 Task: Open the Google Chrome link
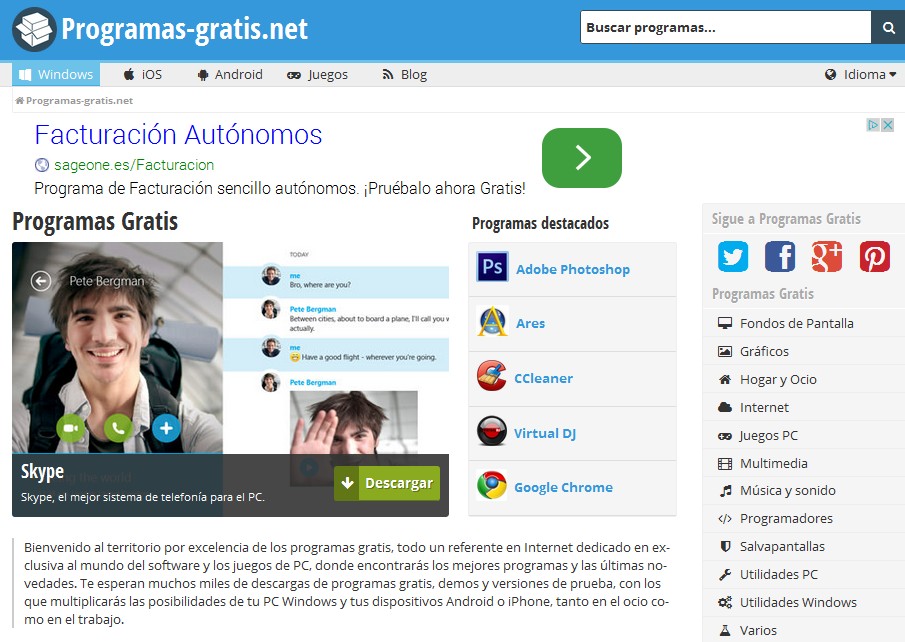563,487
